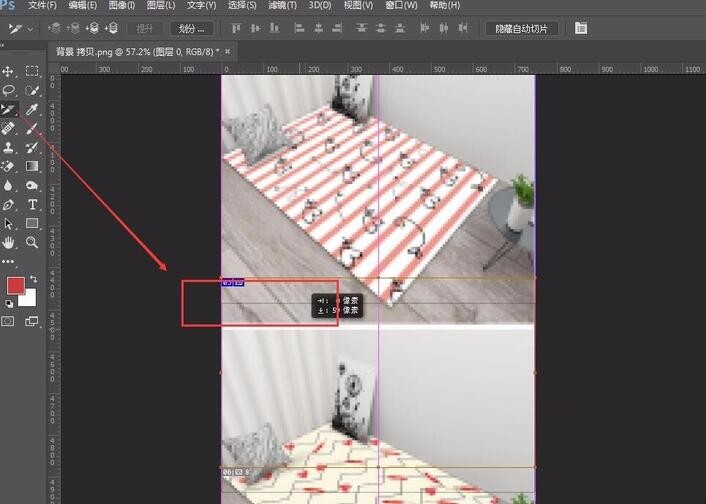The height and width of the screenshot is (504, 706).
Task: Choose the Gradient tool
Action: click(32, 166)
